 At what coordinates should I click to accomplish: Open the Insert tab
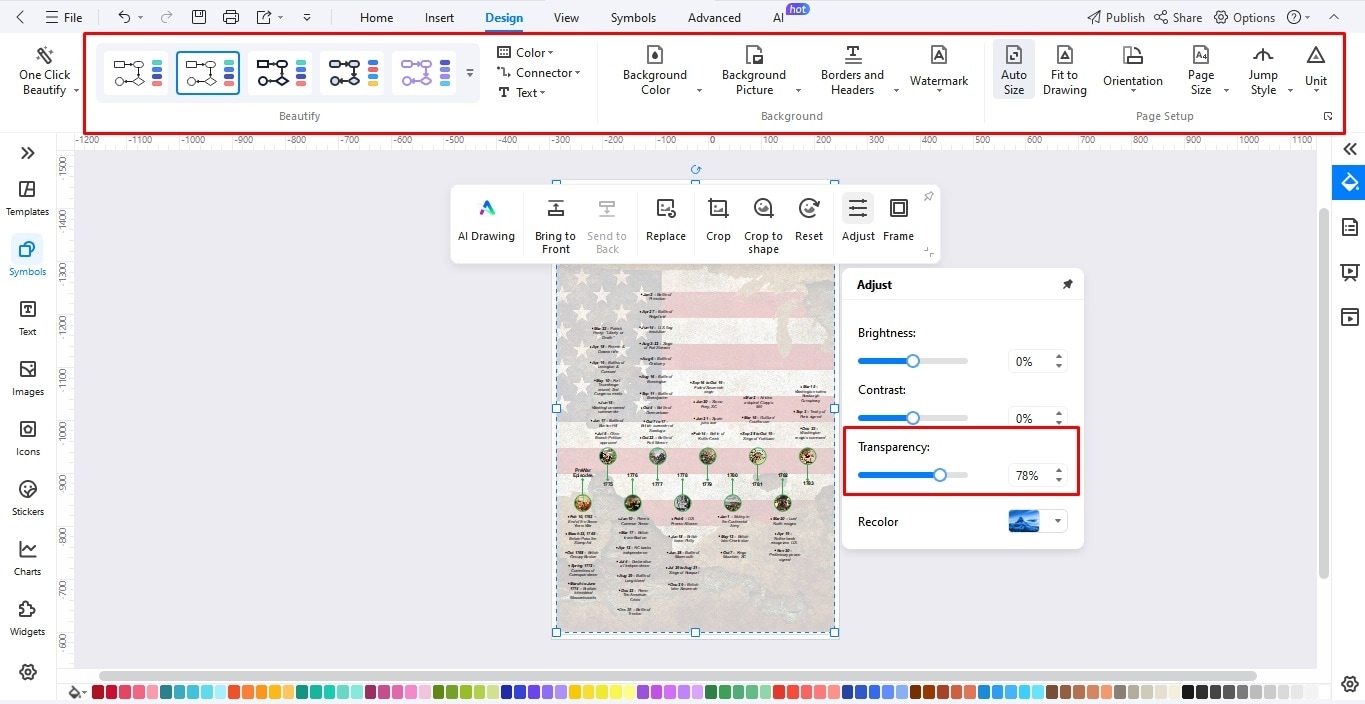(439, 18)
